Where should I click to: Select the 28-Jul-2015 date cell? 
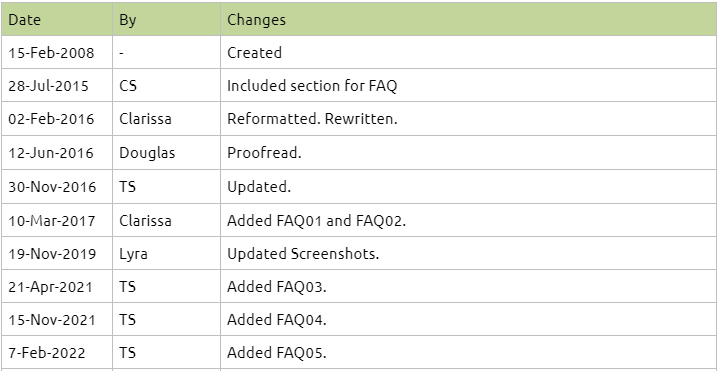57,85
